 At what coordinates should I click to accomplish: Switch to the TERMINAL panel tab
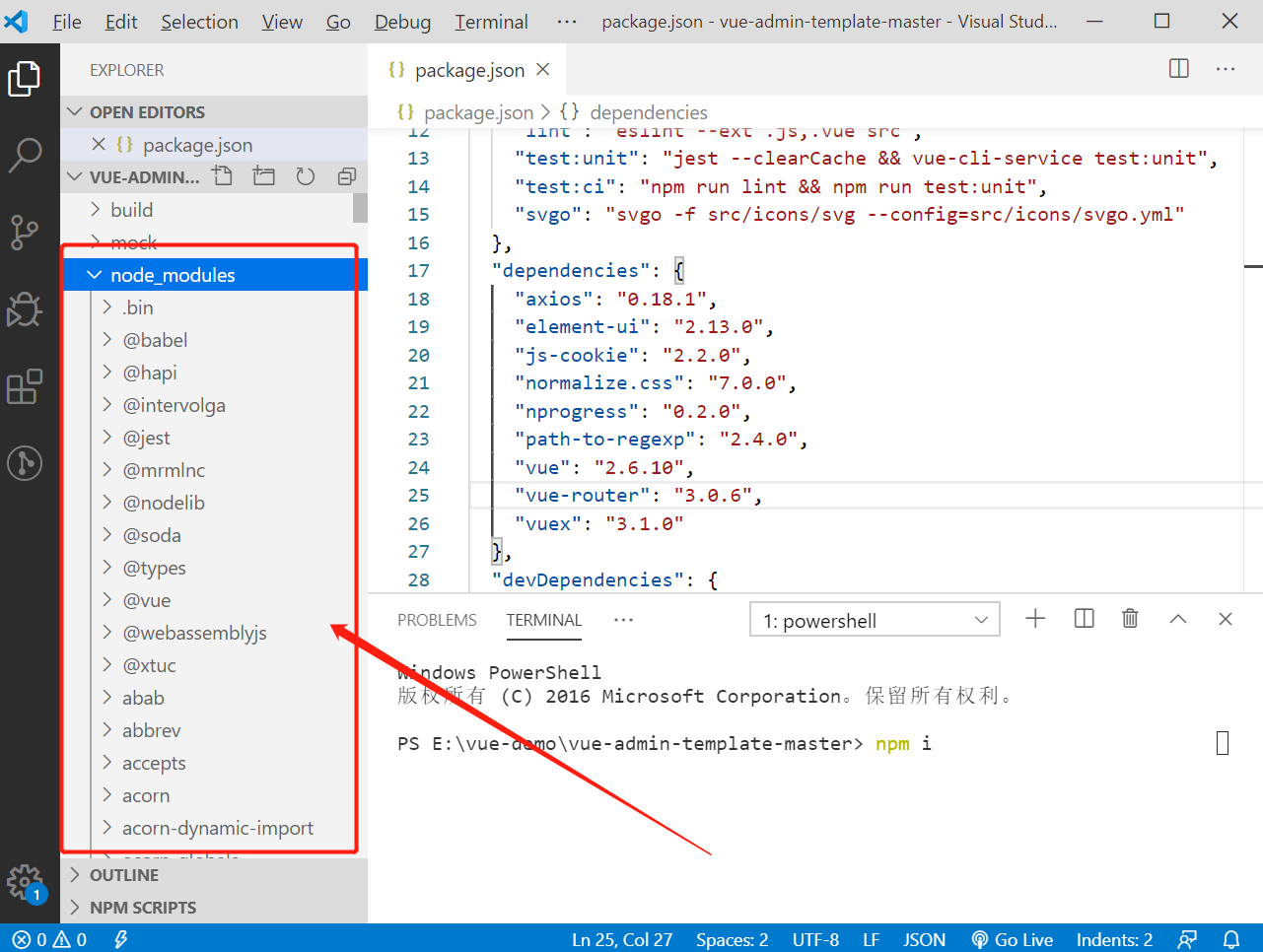click(544, 620)
